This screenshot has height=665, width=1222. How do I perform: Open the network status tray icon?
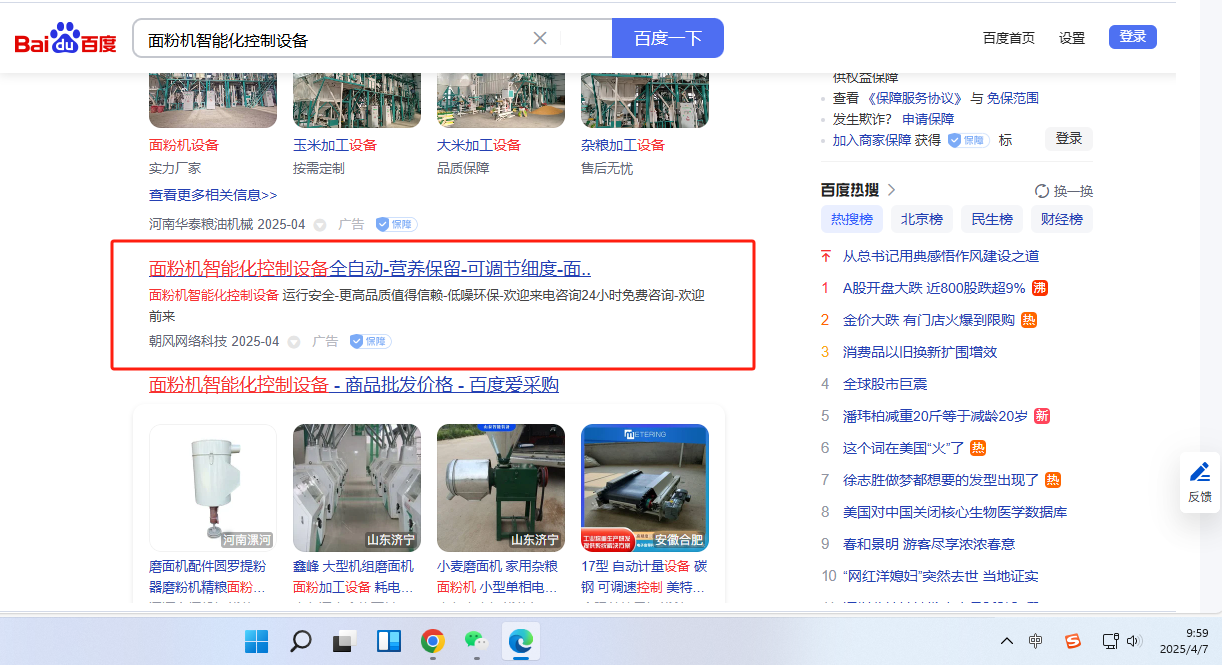pos(1110,641)
